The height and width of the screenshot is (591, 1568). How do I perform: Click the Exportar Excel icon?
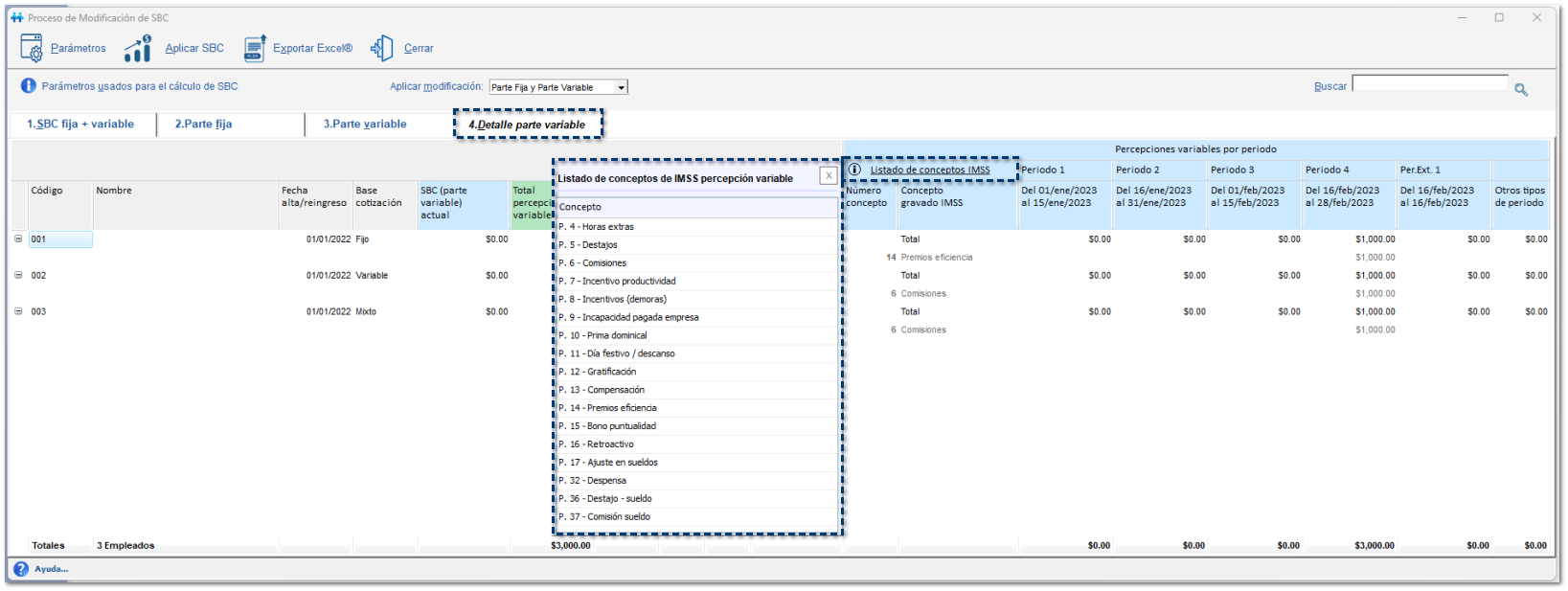click(x=255, y=48)
